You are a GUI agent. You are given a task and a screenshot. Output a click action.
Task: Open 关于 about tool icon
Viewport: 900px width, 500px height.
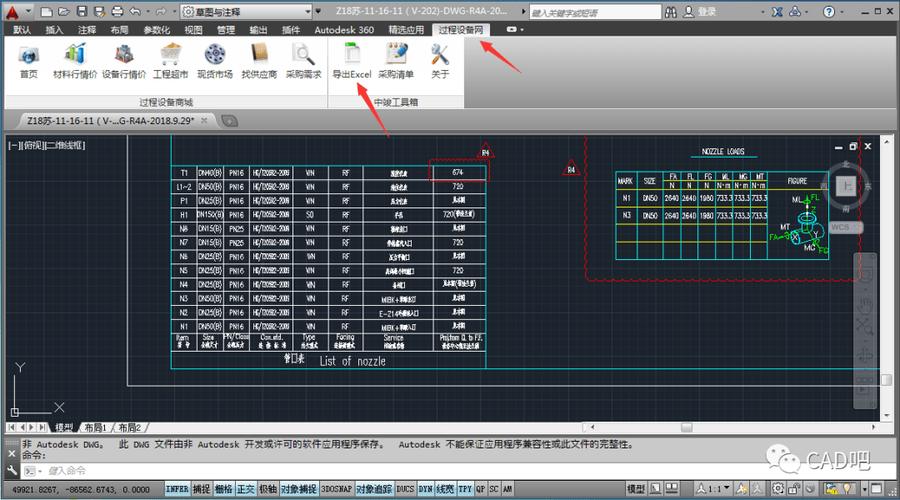pos(440,63)
